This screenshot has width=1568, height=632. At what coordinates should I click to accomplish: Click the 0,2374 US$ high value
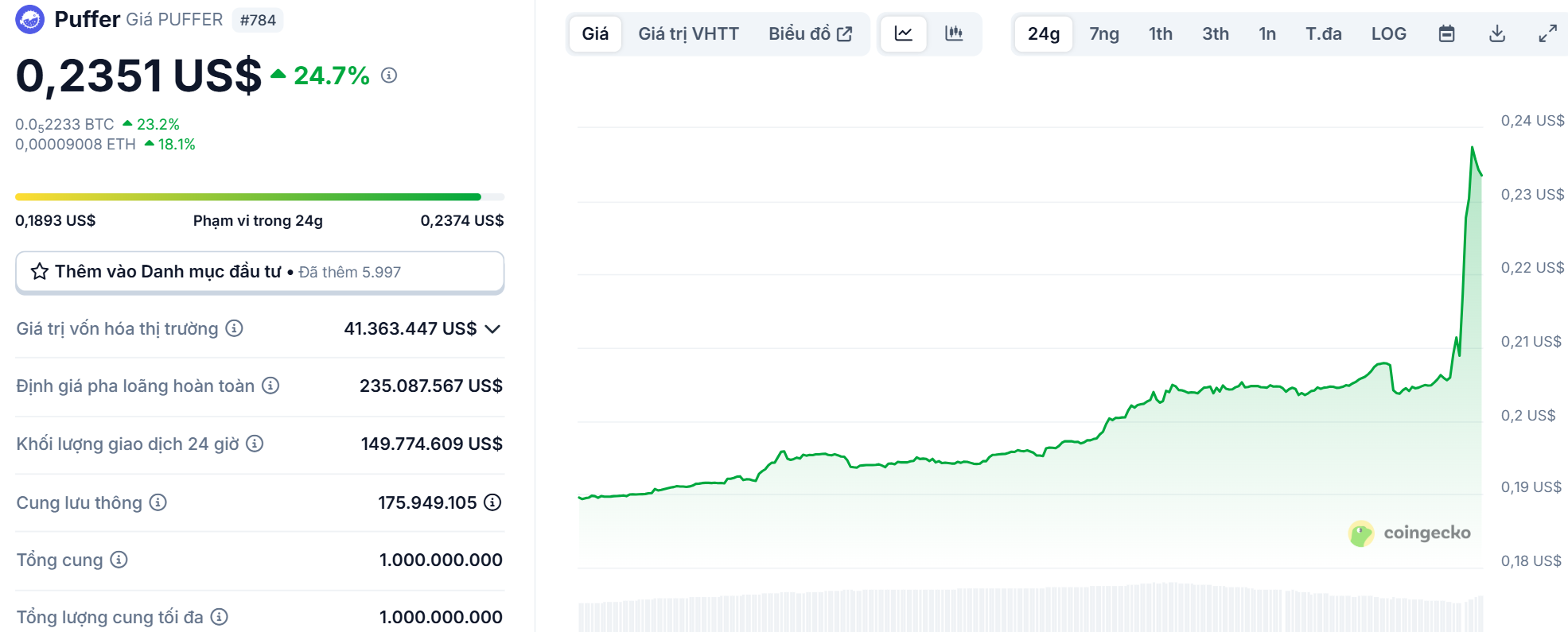(462, 220)
